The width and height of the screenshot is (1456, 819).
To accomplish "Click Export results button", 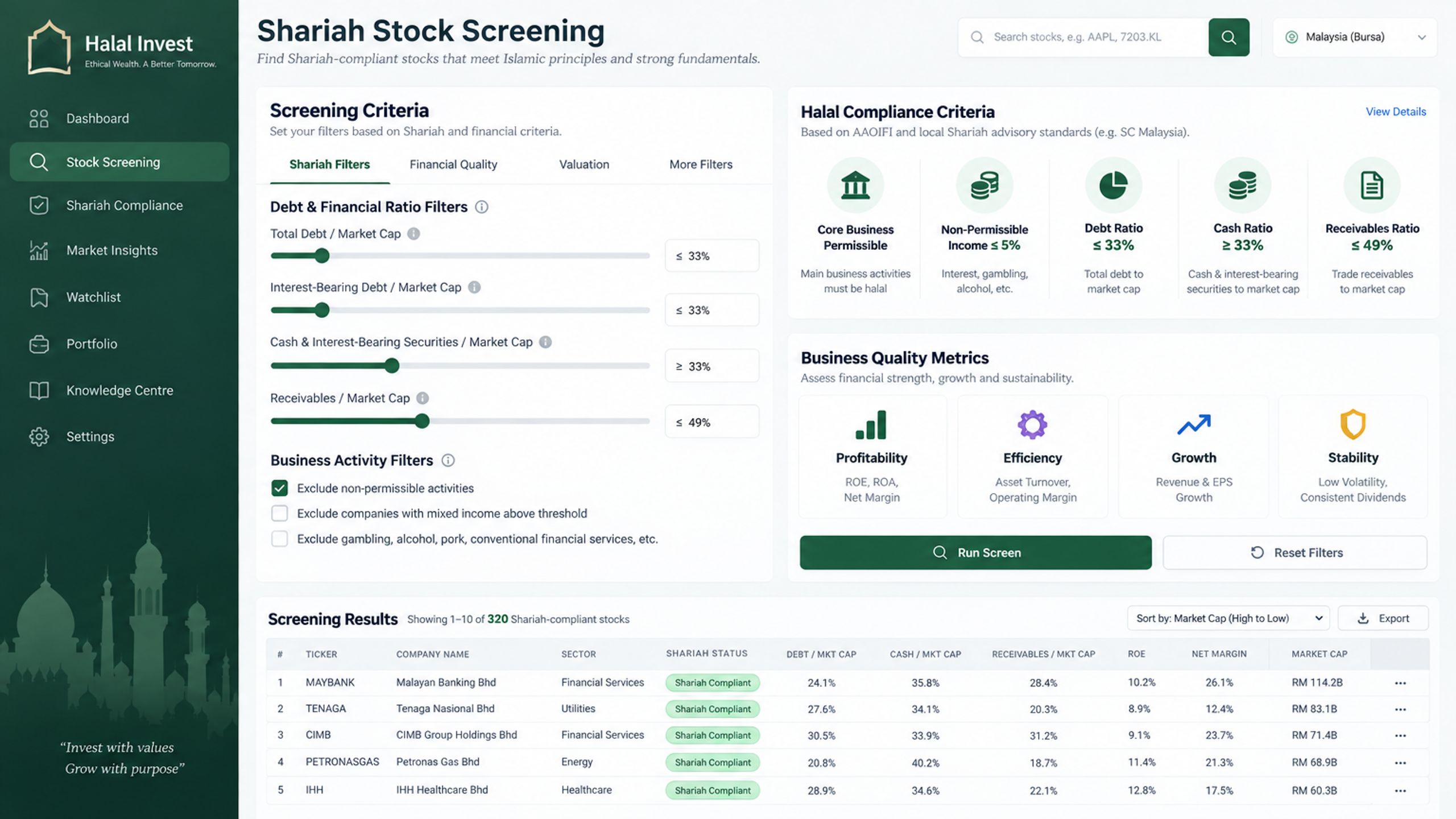I will click(1383, 618).
